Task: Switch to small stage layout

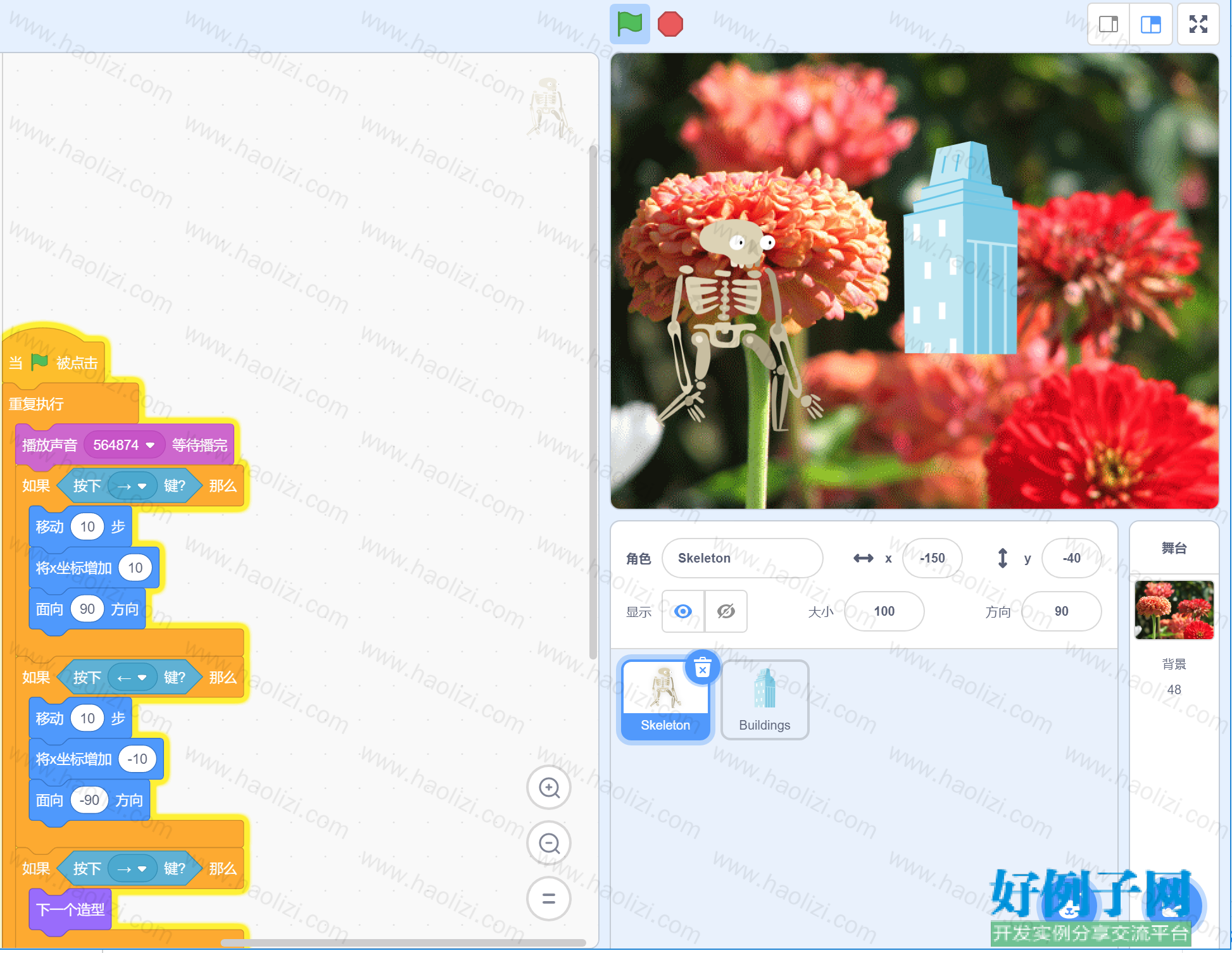Action: (1109, 24)
